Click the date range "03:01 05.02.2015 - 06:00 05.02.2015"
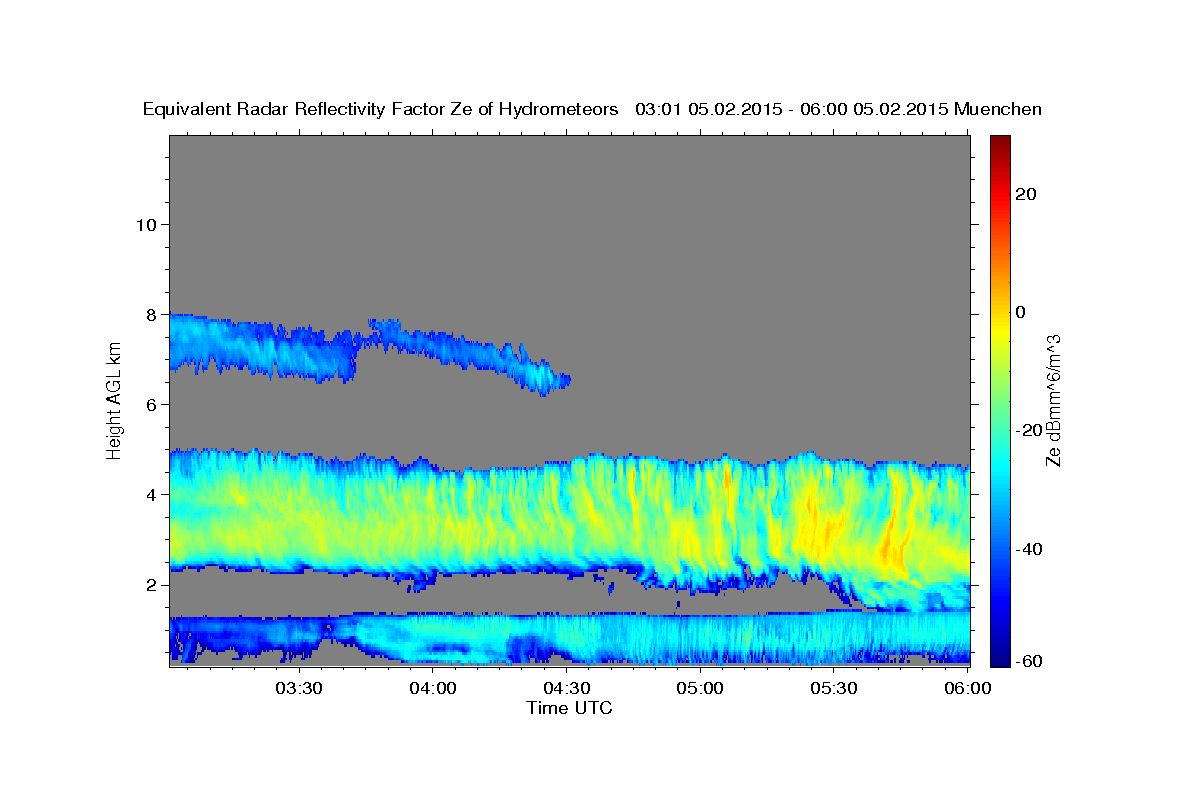1200x800 pixels. point(790,110)
